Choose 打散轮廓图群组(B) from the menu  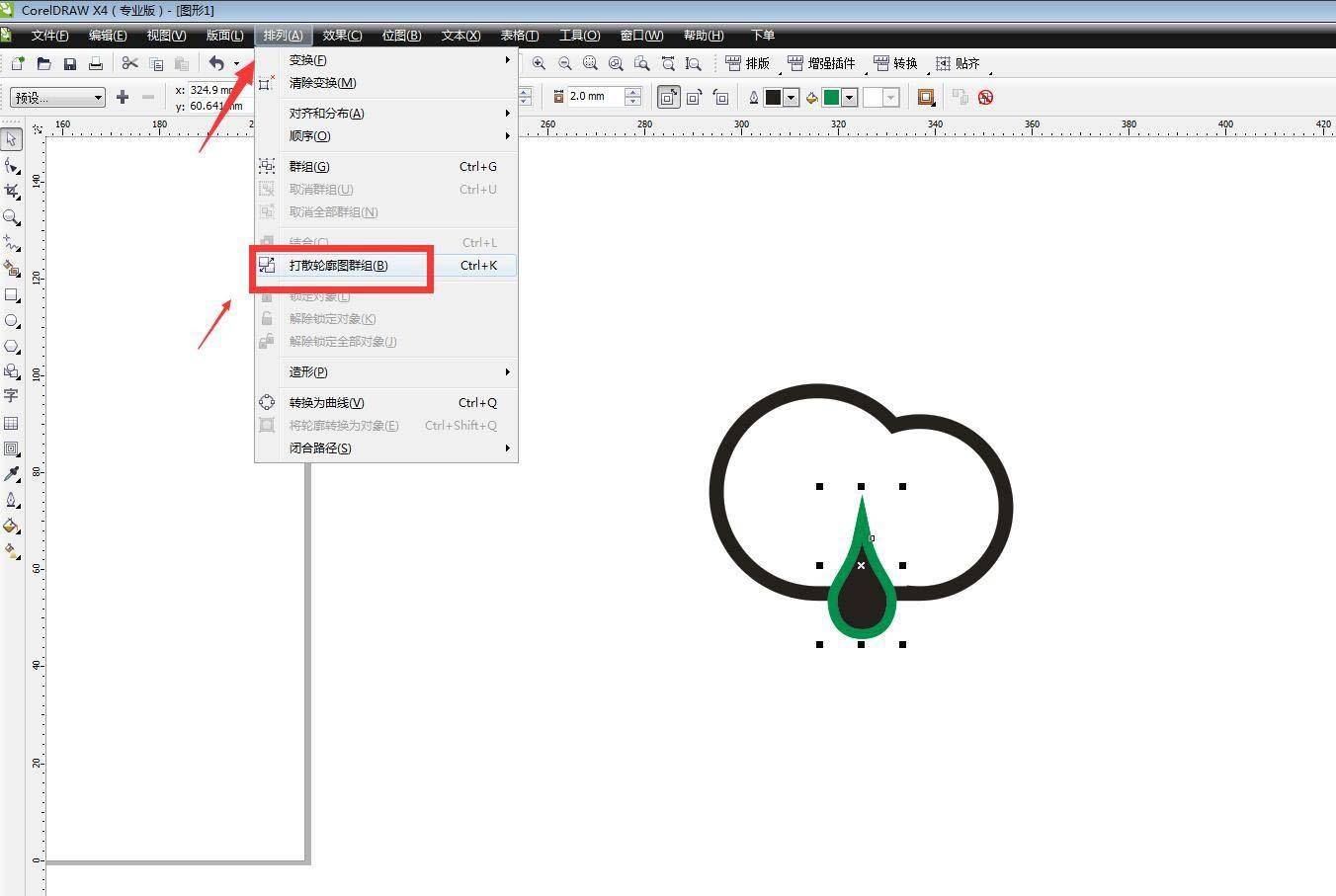coord(339,266)
